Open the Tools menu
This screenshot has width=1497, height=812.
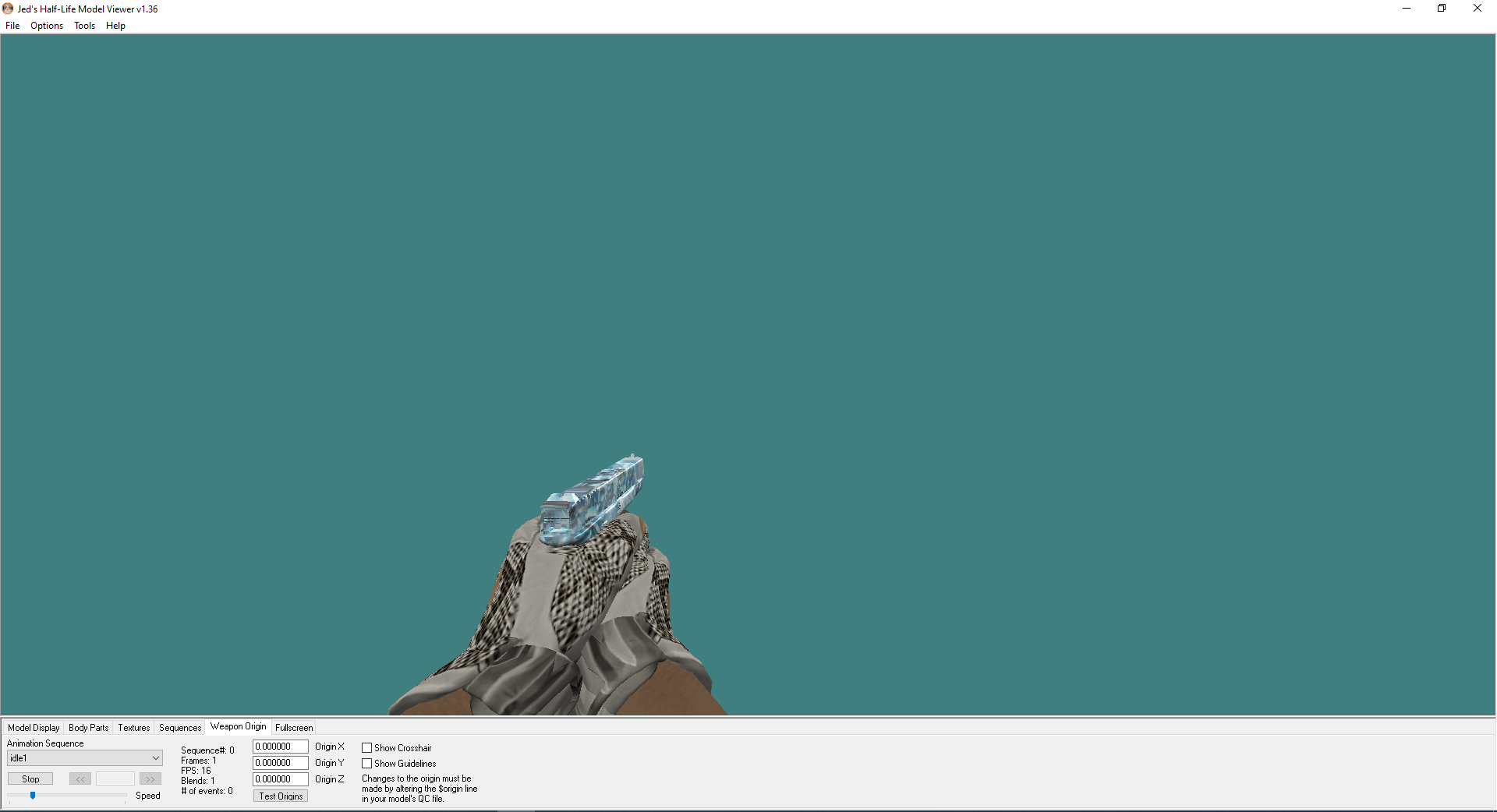coord(84,26)
